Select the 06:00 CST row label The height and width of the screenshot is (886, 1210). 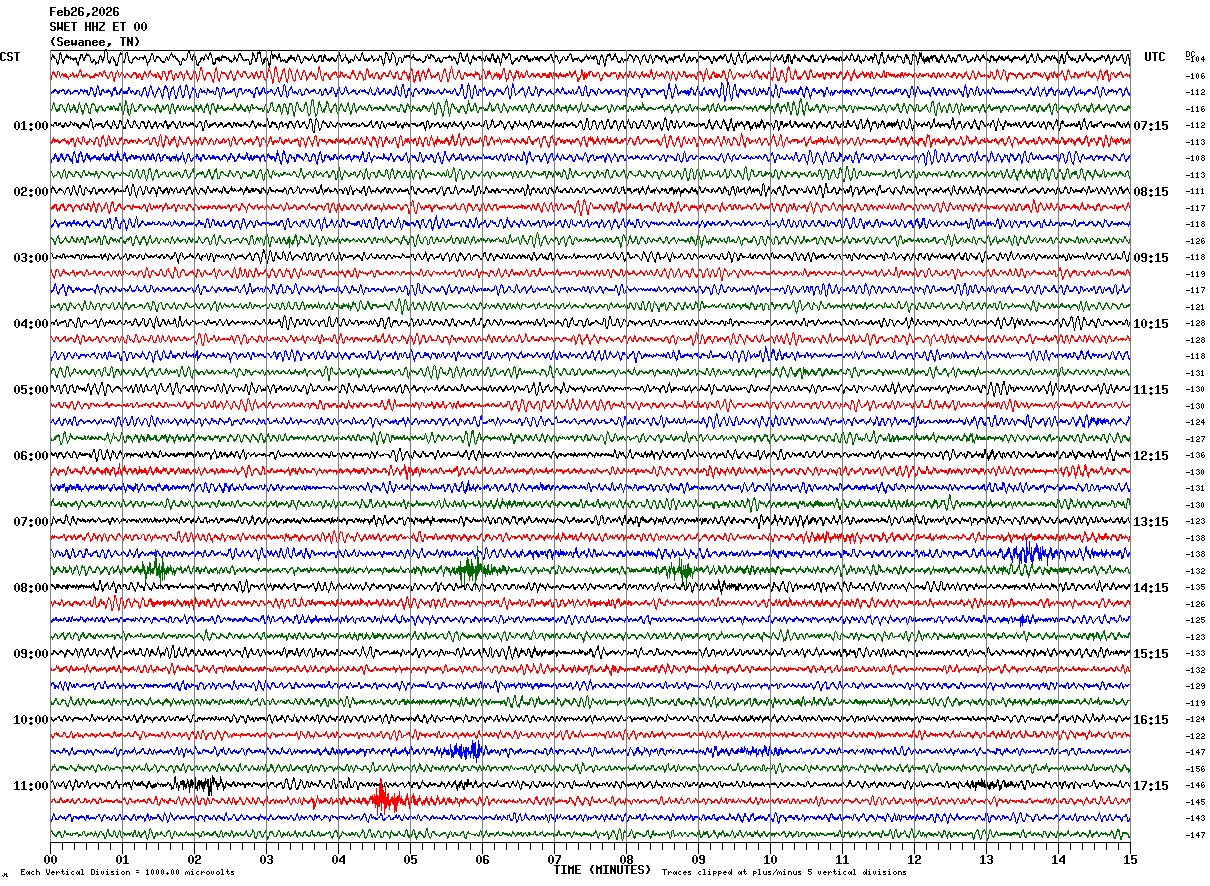(x=30, y=456)
